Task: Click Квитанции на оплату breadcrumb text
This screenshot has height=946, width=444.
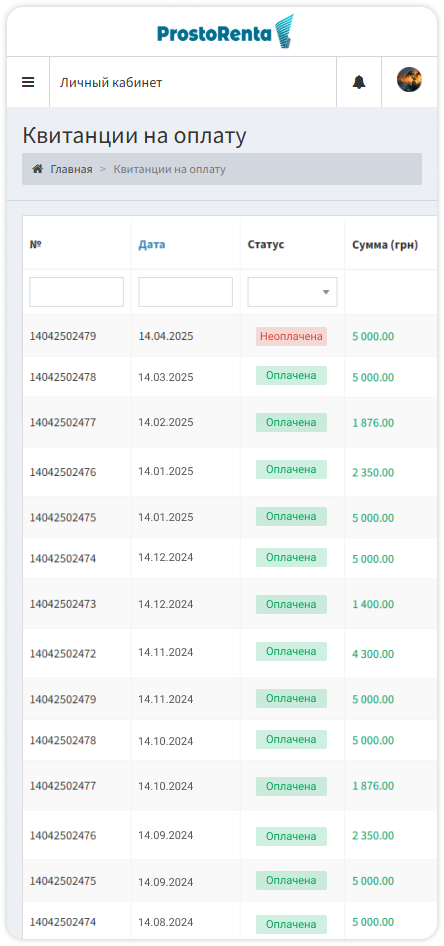Action: tap(170, 170)
